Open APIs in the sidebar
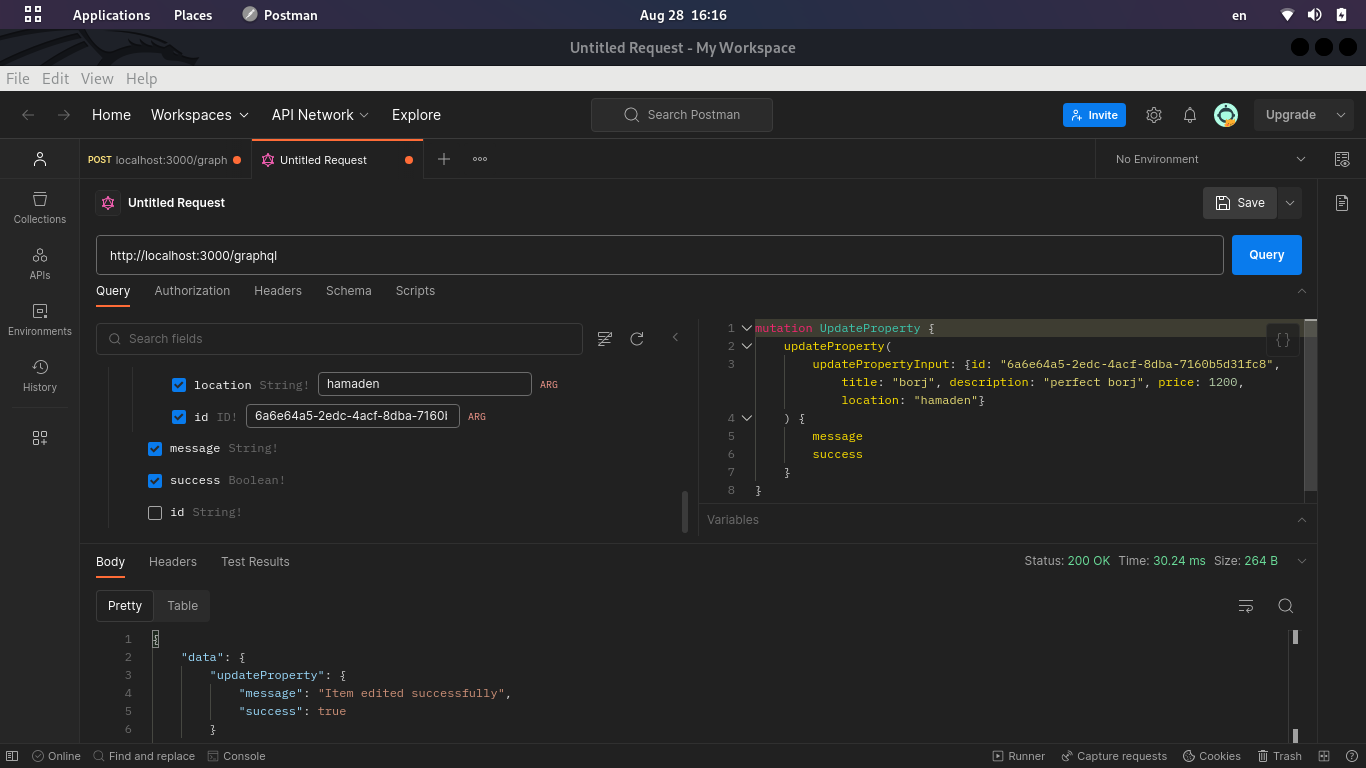The image size is (1366, 768). [x=40, y=264]
